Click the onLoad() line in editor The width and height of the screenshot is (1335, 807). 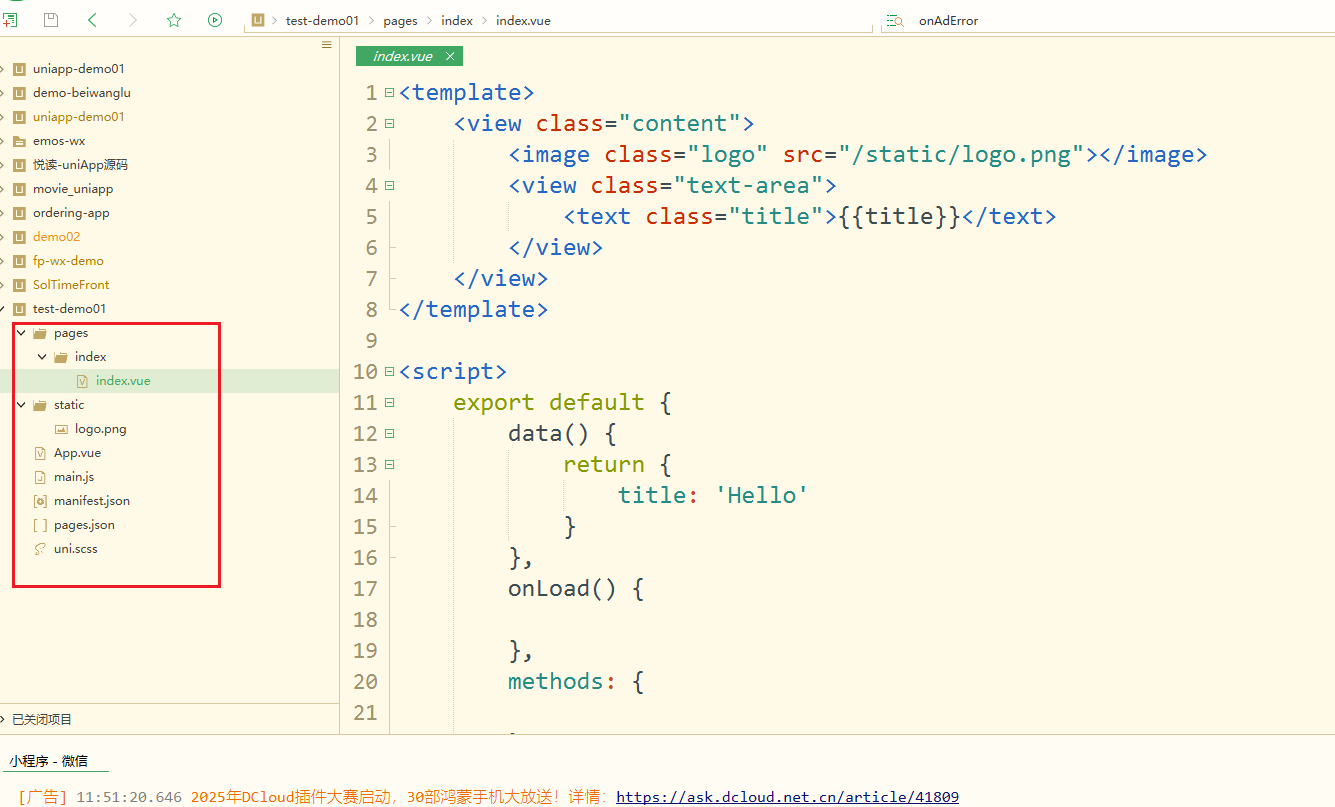576,588
